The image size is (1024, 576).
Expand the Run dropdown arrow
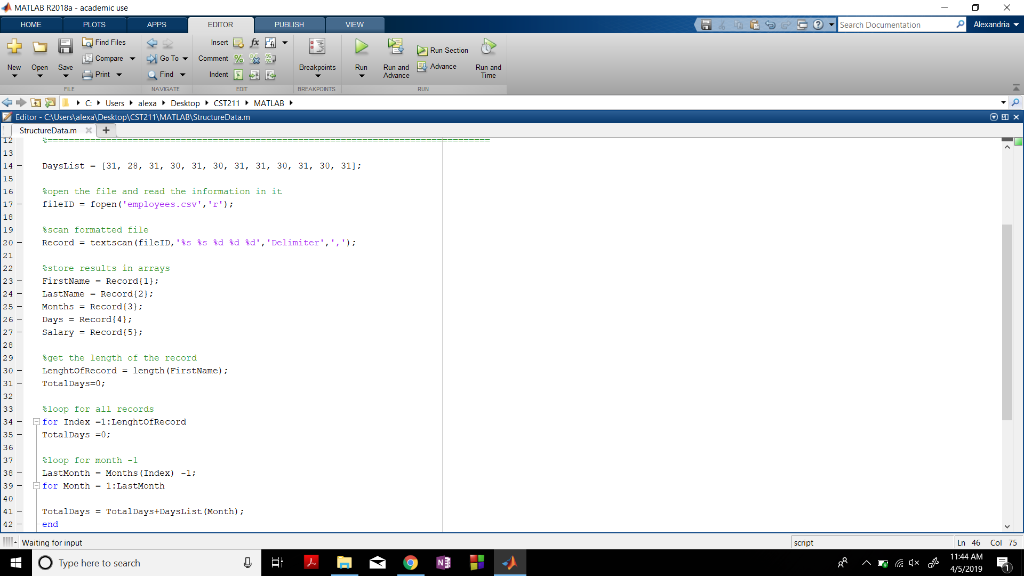(361, 76)
